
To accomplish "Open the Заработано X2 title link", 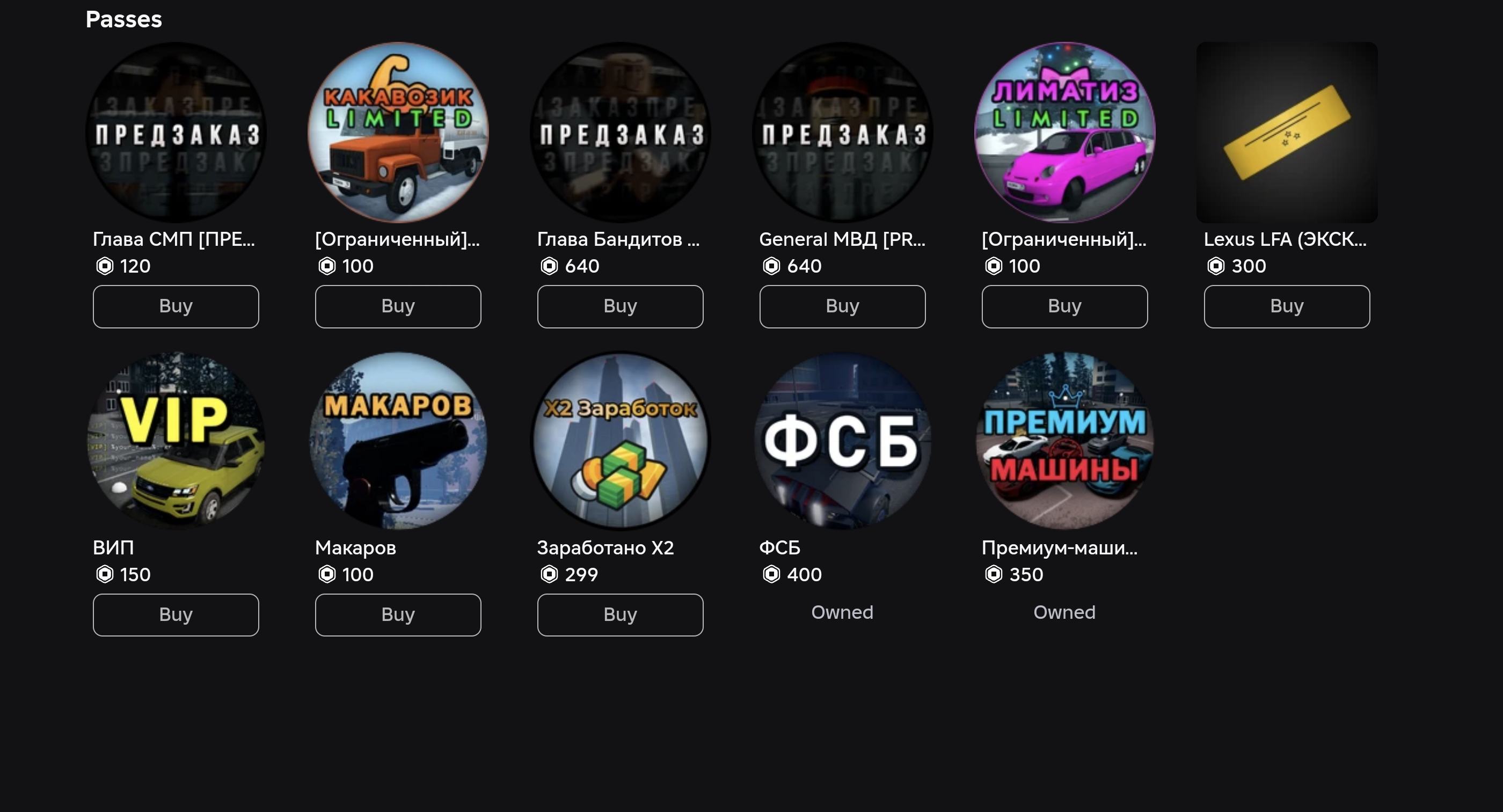I will coord(605,547).
